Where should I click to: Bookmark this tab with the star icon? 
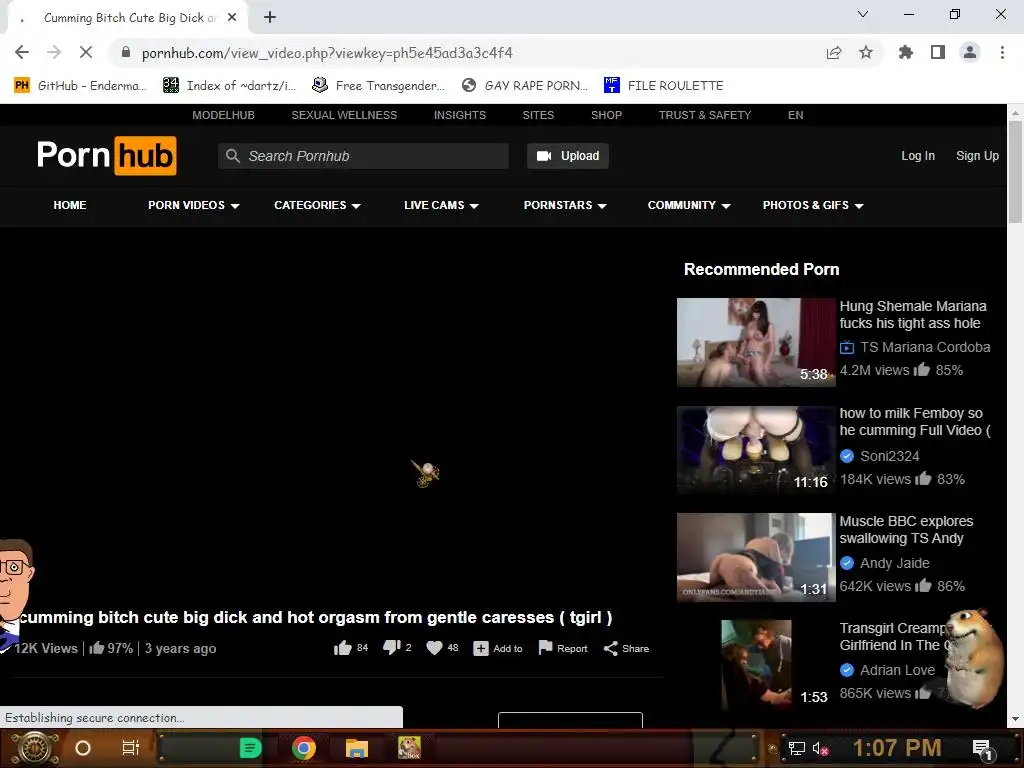coord(866,52)
